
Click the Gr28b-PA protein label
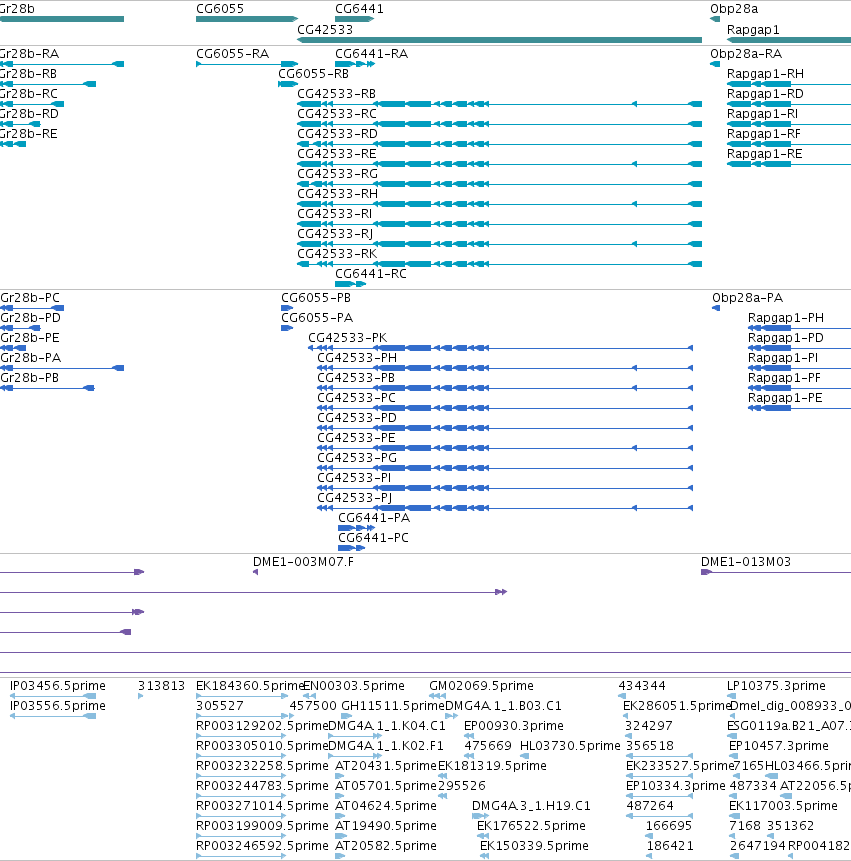31,358
